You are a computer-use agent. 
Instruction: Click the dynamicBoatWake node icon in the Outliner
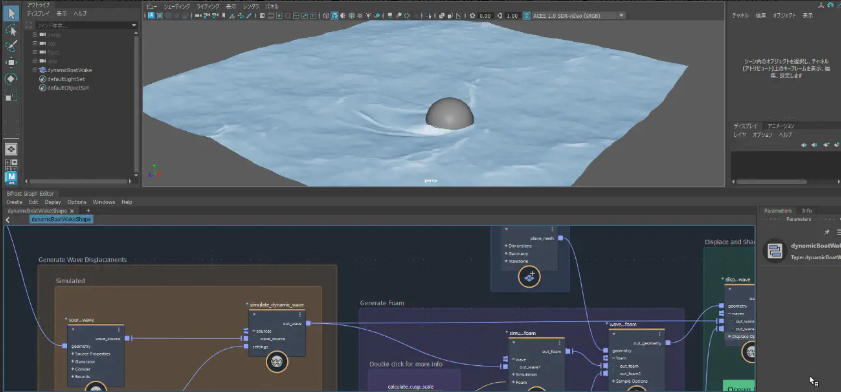42,70
